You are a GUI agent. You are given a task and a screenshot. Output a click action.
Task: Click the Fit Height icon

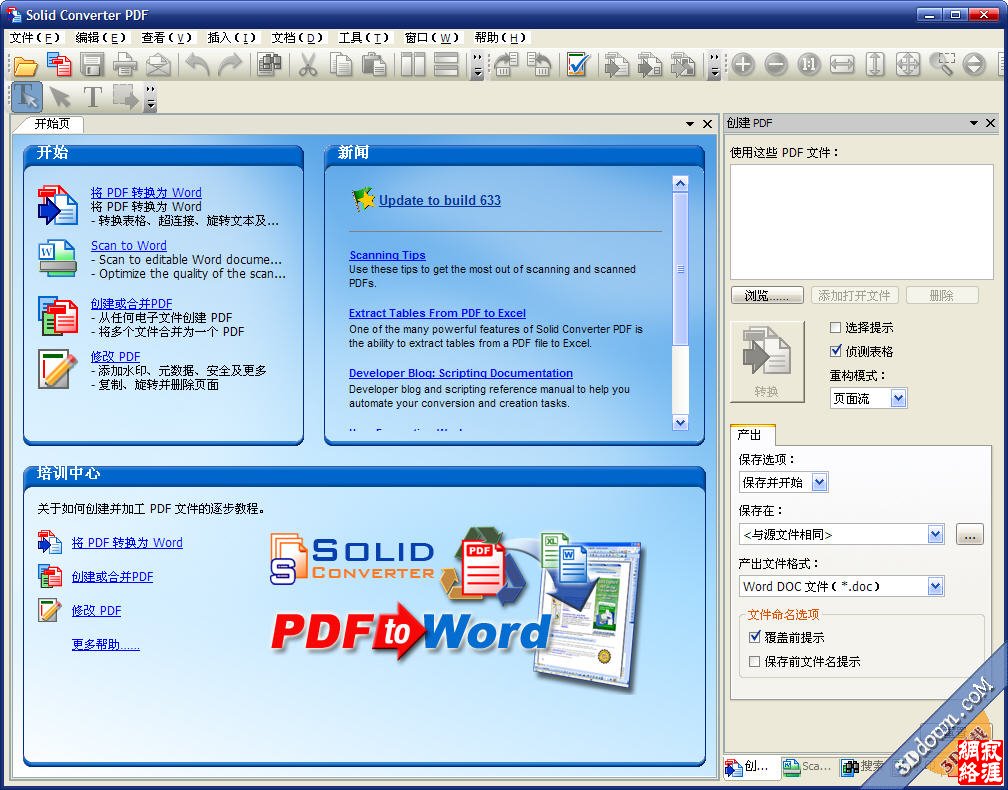[x=875, y=65]
